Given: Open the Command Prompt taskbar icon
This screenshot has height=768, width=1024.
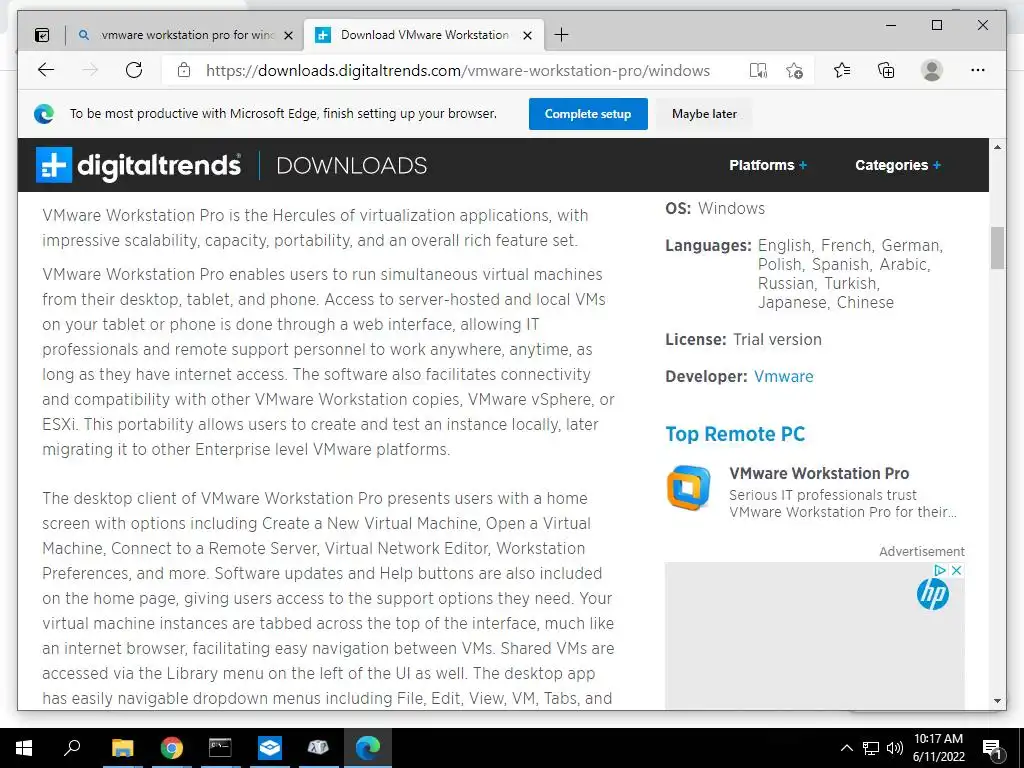Looking at the screenshot, I should tap(220, 748).
